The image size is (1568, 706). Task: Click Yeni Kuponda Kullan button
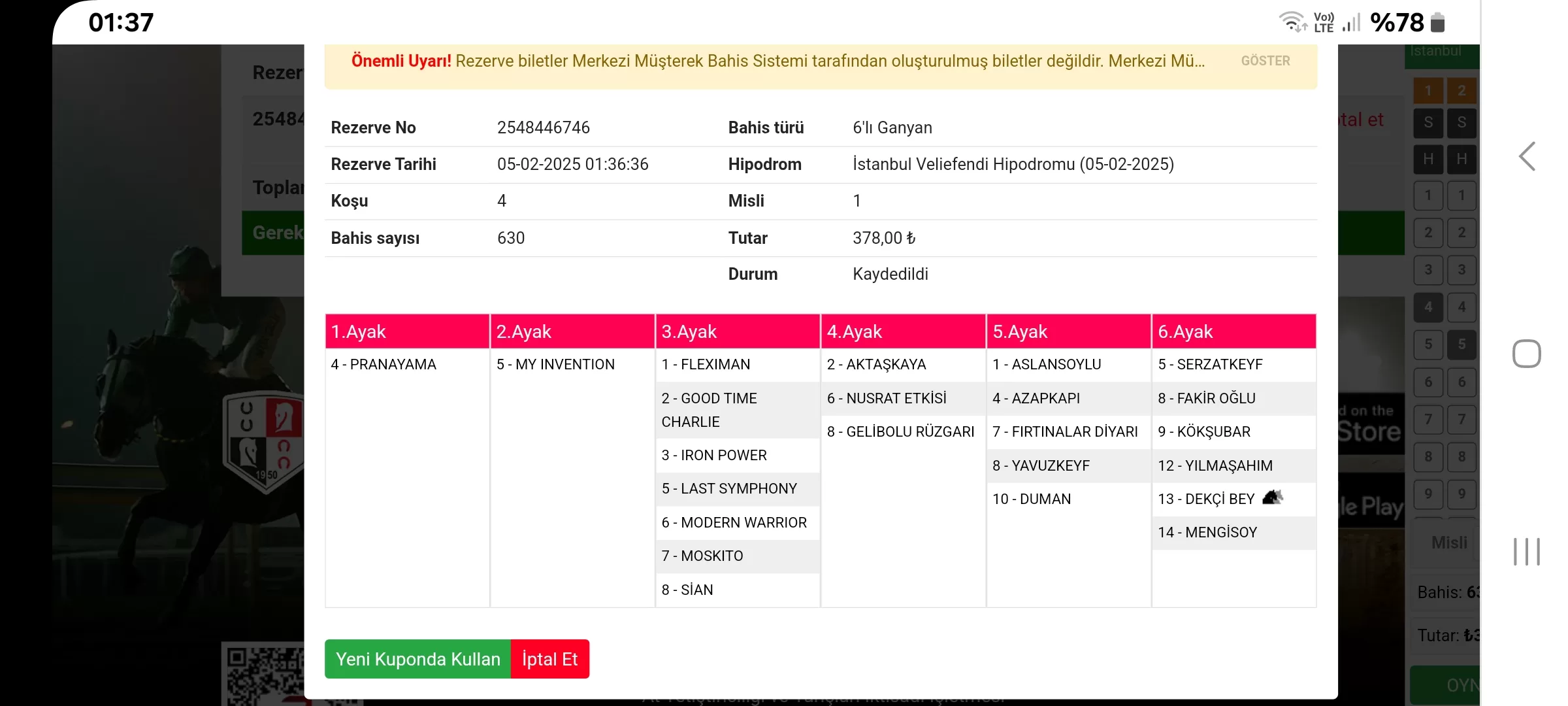[417, 659]
